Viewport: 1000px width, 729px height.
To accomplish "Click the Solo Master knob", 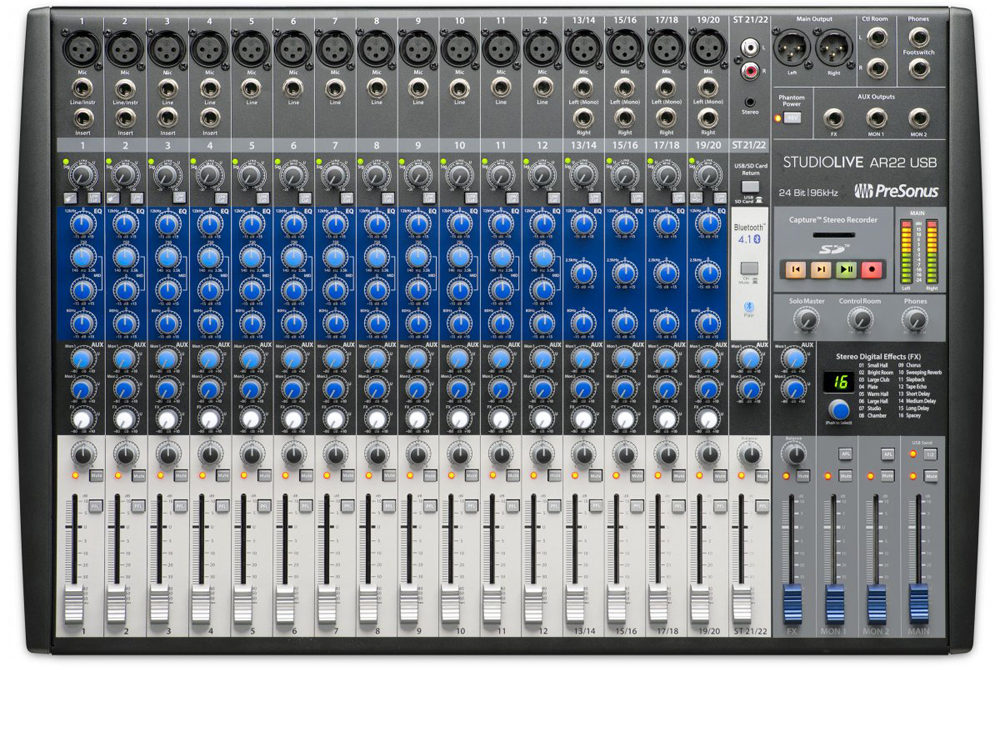I will [805, 319].
